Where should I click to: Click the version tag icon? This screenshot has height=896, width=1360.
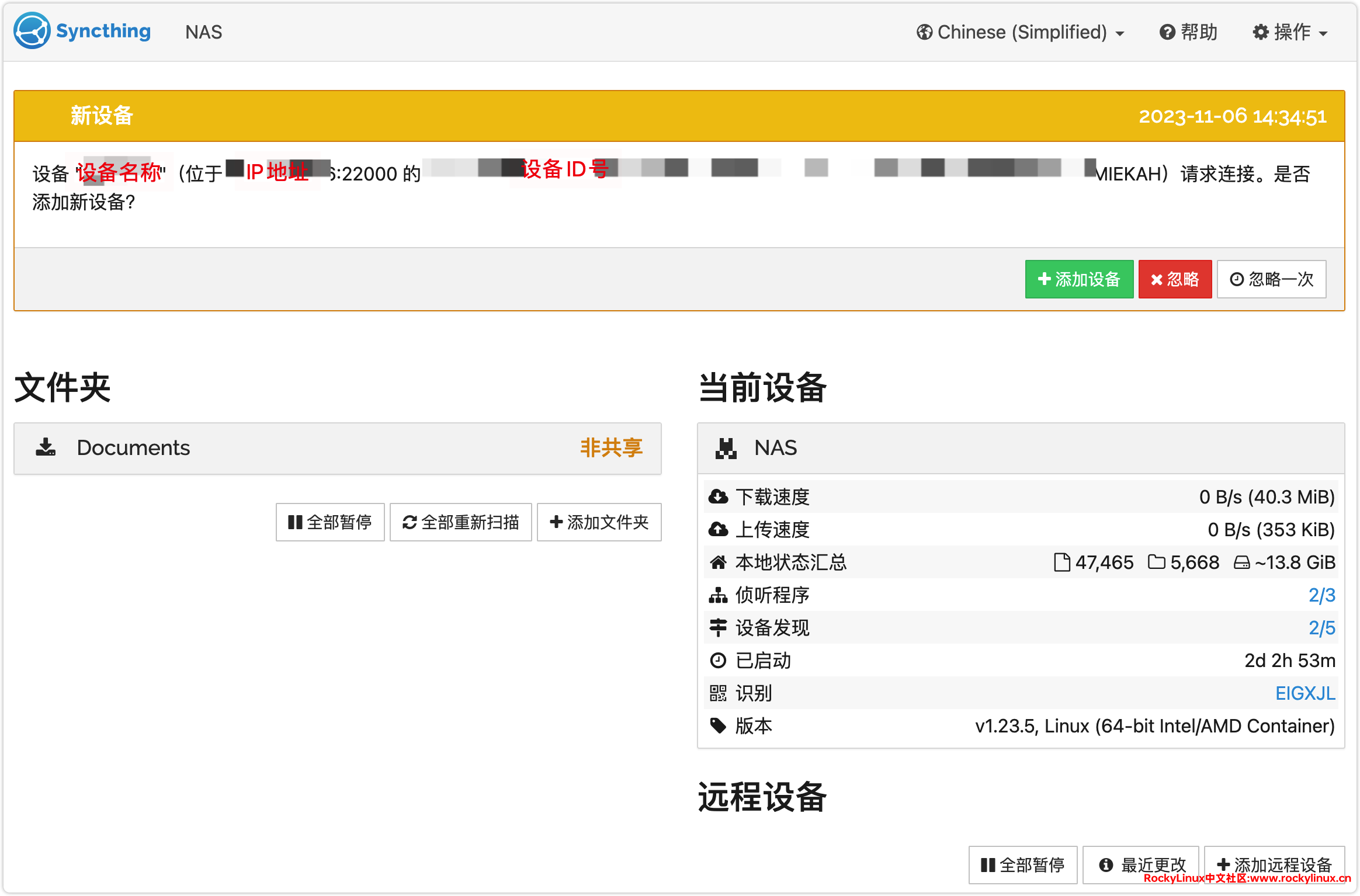pos(718,726)
